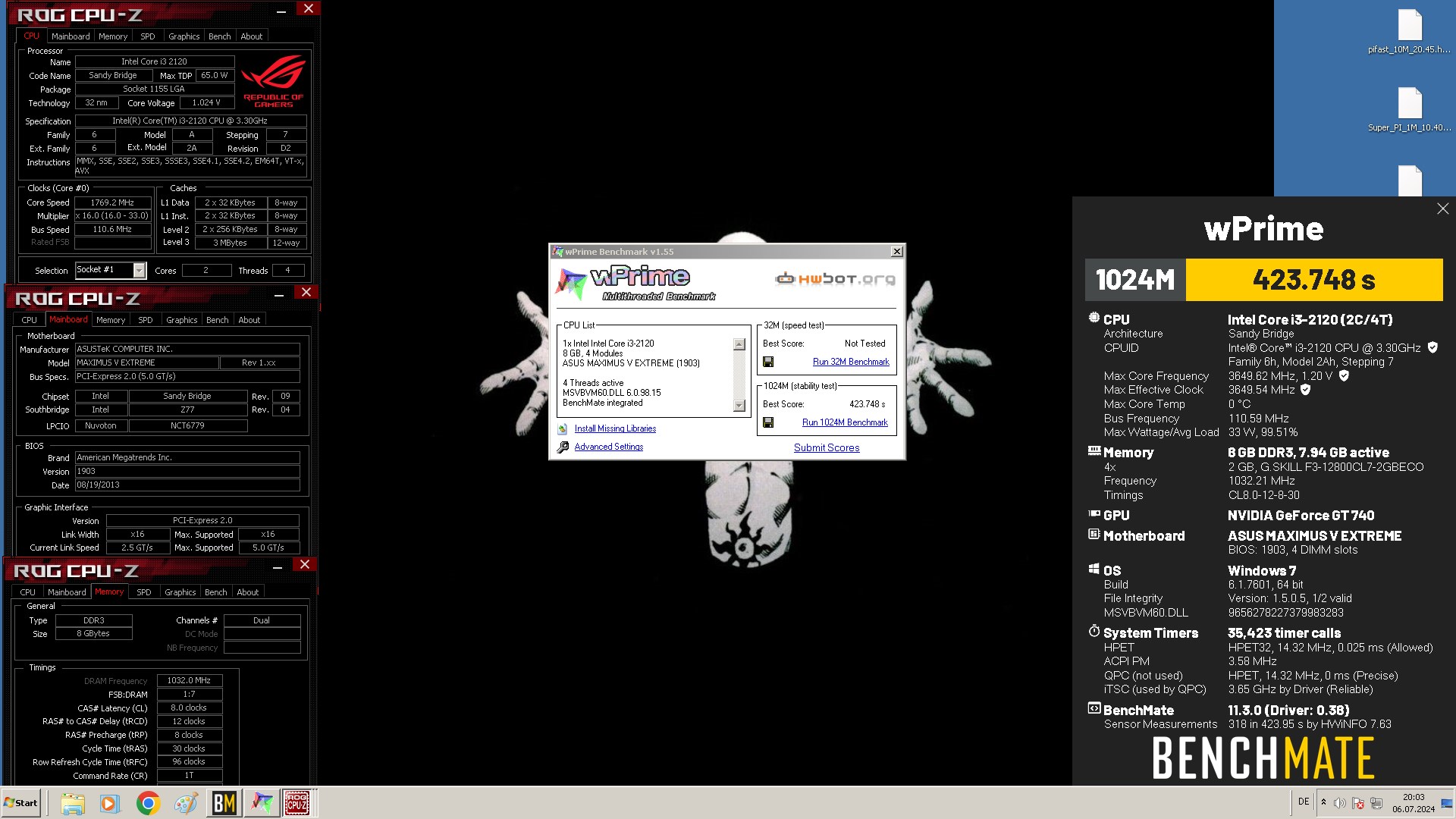This screenshot has width=1456, height=819.
Task: Select Graphics tab in bottom CPU-Z window
Action: pyautogui.click(x=180, y=592)
